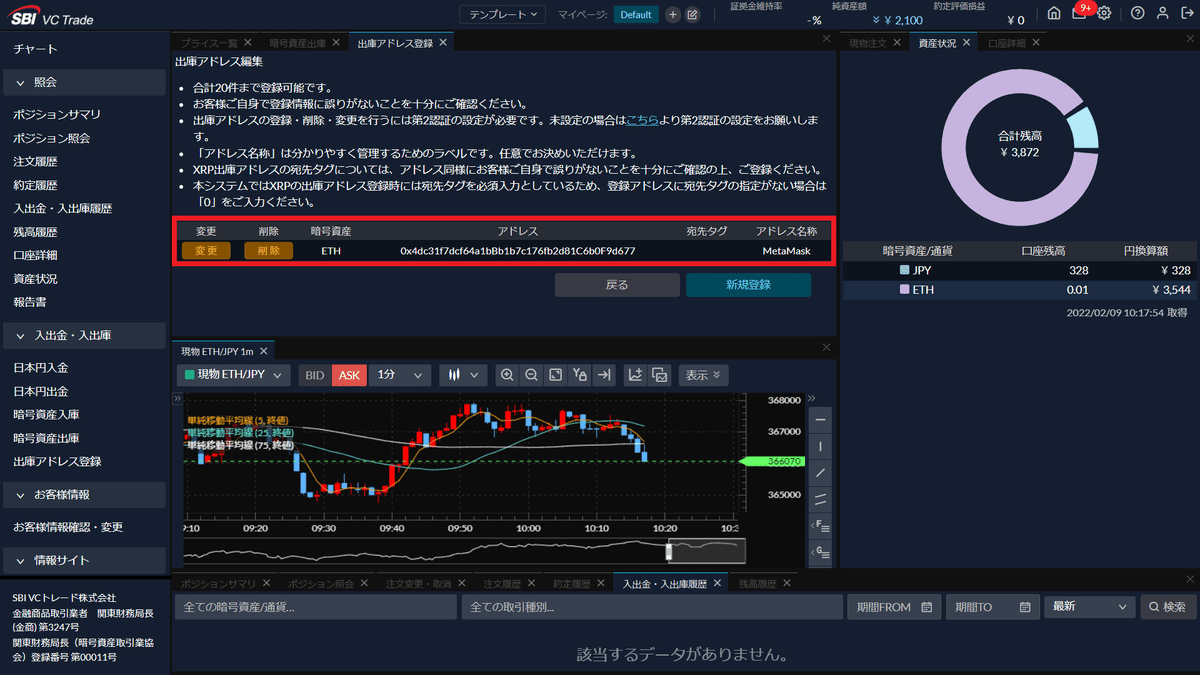
Task: Click the save chart image icon
Action: [x=659, y=375]
